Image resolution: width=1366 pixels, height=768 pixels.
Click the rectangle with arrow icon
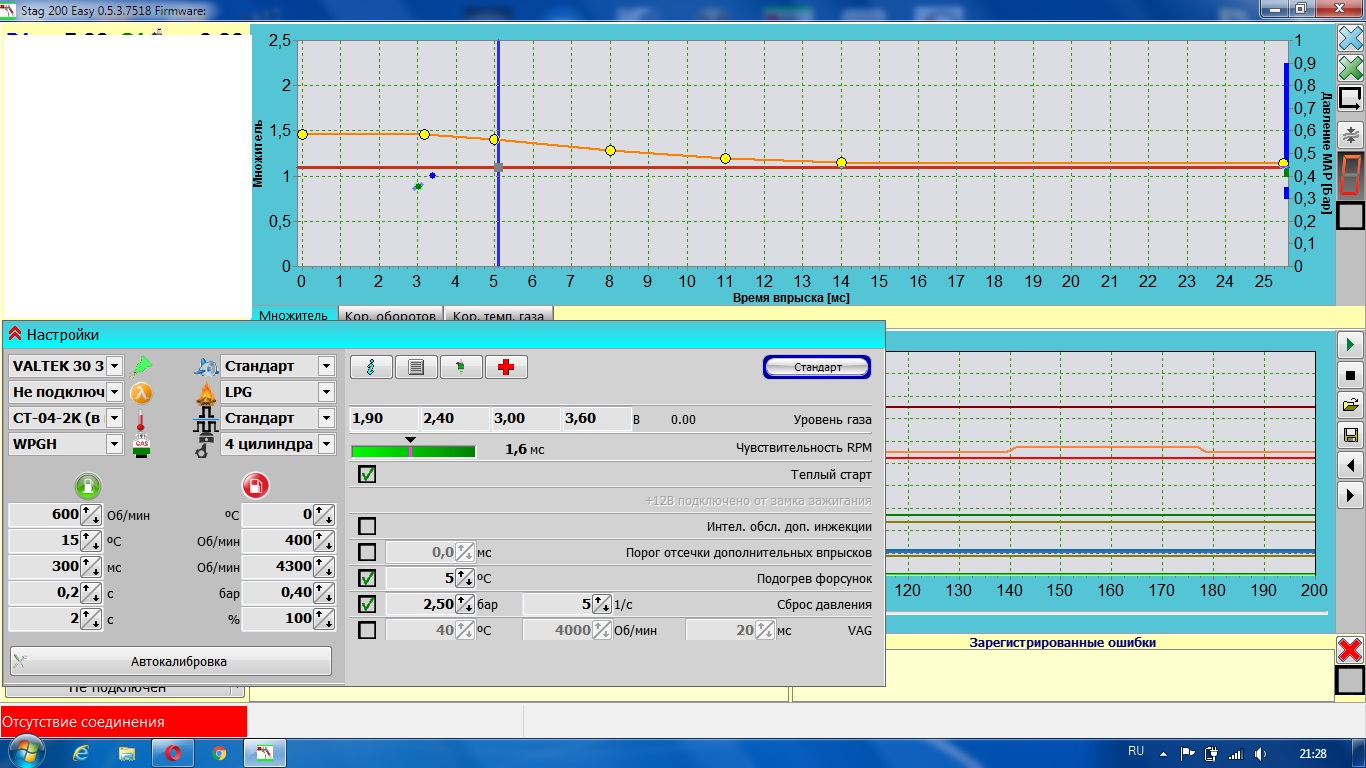tap(1350, 99)
